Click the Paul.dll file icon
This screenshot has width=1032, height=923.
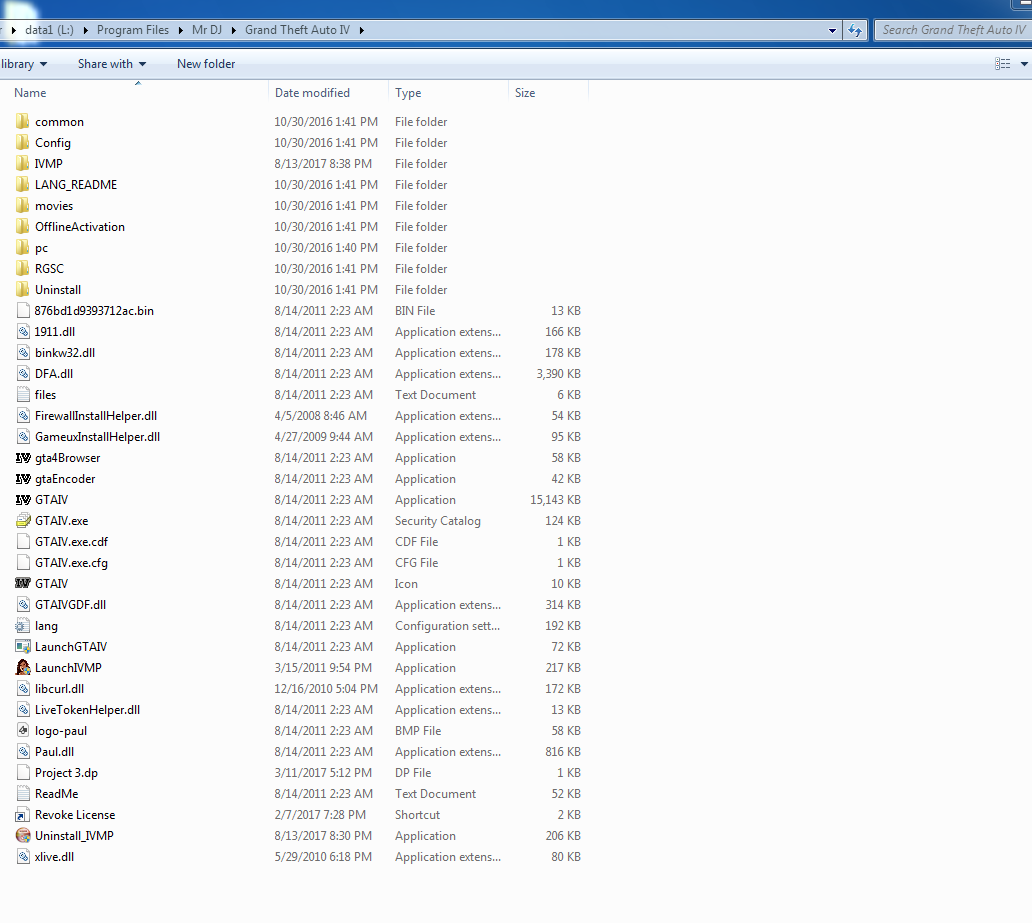(x=23, y=751)
